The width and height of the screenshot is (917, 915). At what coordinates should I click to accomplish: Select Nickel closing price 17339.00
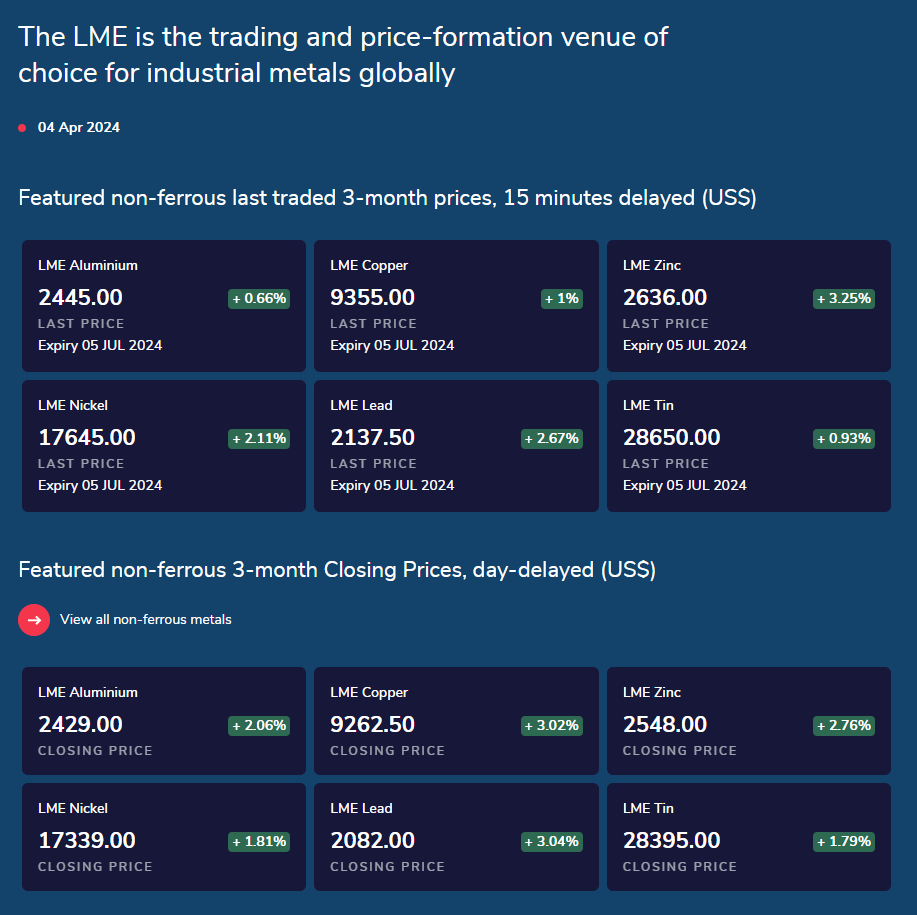pos(87,840)
